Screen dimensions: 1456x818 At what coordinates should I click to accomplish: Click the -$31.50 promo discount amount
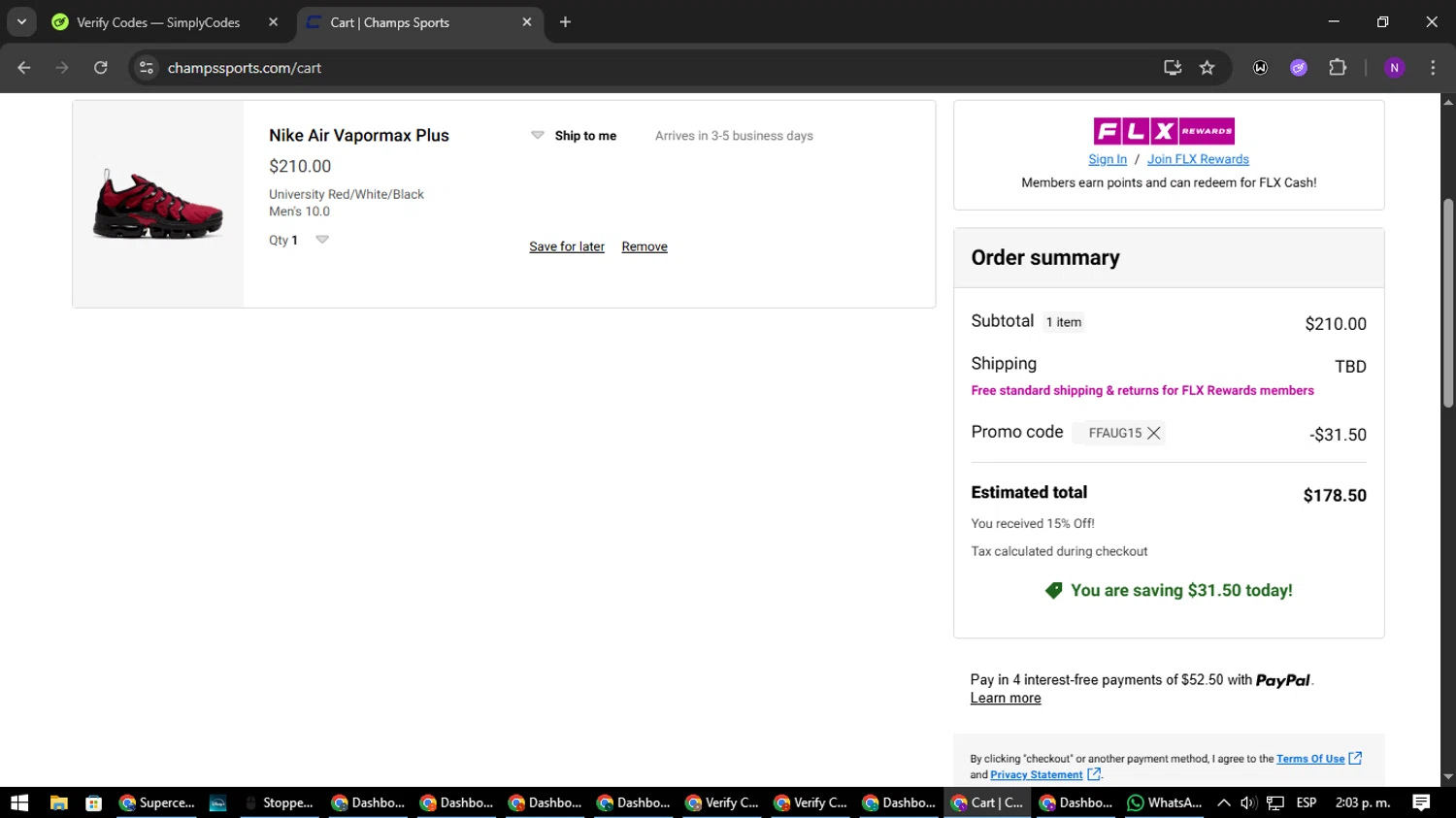[1338, 435]
